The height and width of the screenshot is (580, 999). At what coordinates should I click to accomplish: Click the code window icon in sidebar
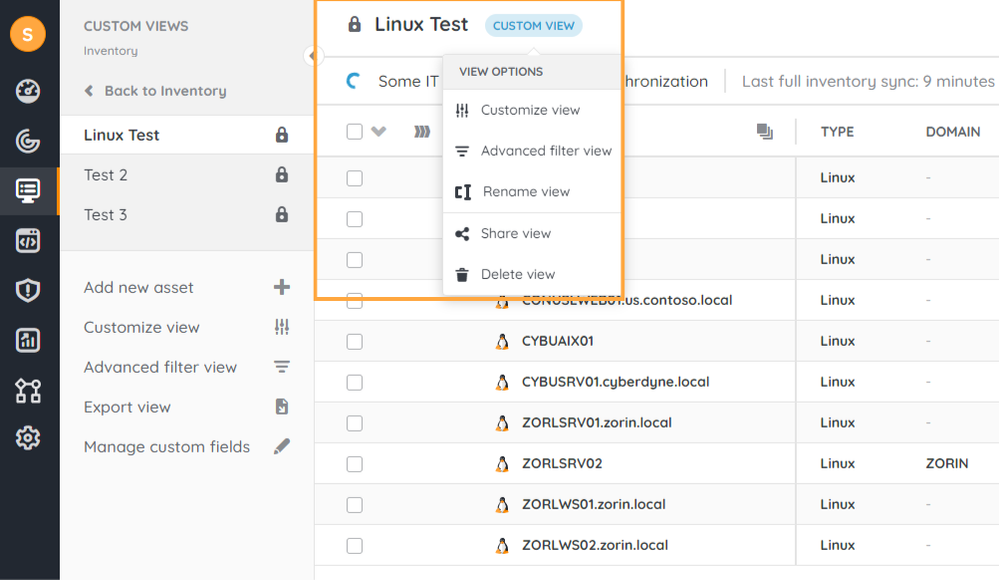coord(28,240)
